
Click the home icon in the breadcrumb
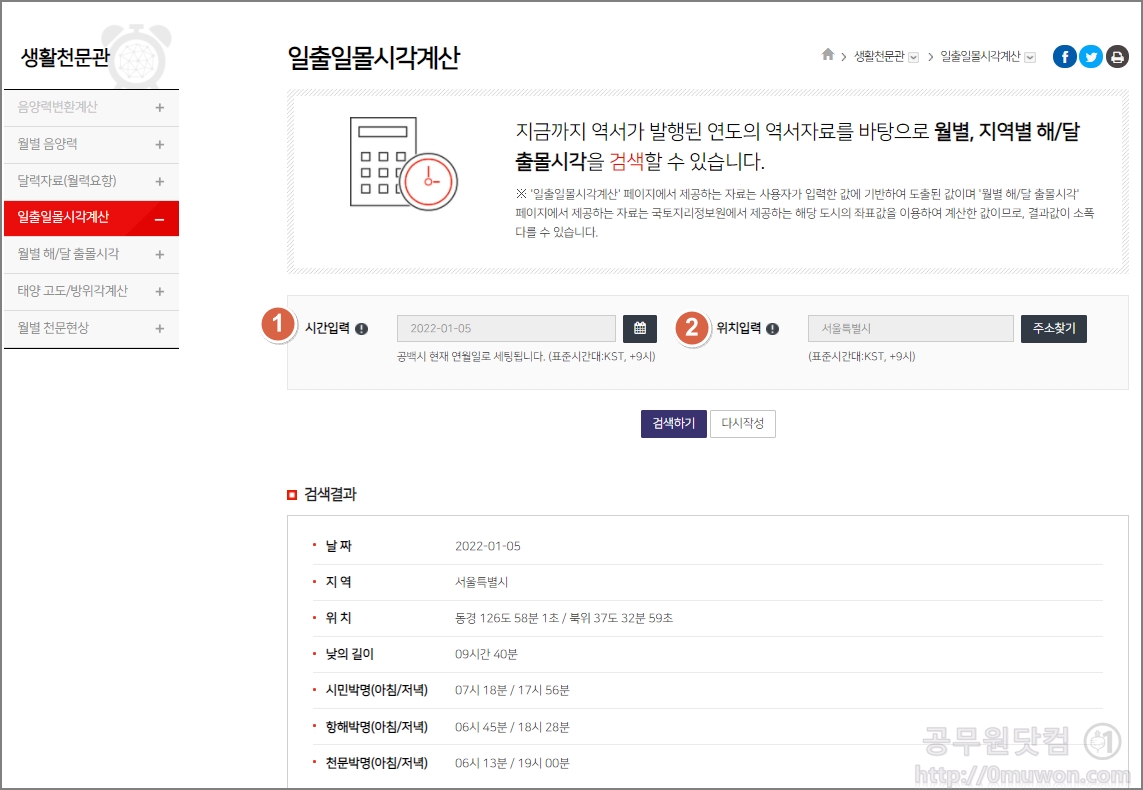828,56
